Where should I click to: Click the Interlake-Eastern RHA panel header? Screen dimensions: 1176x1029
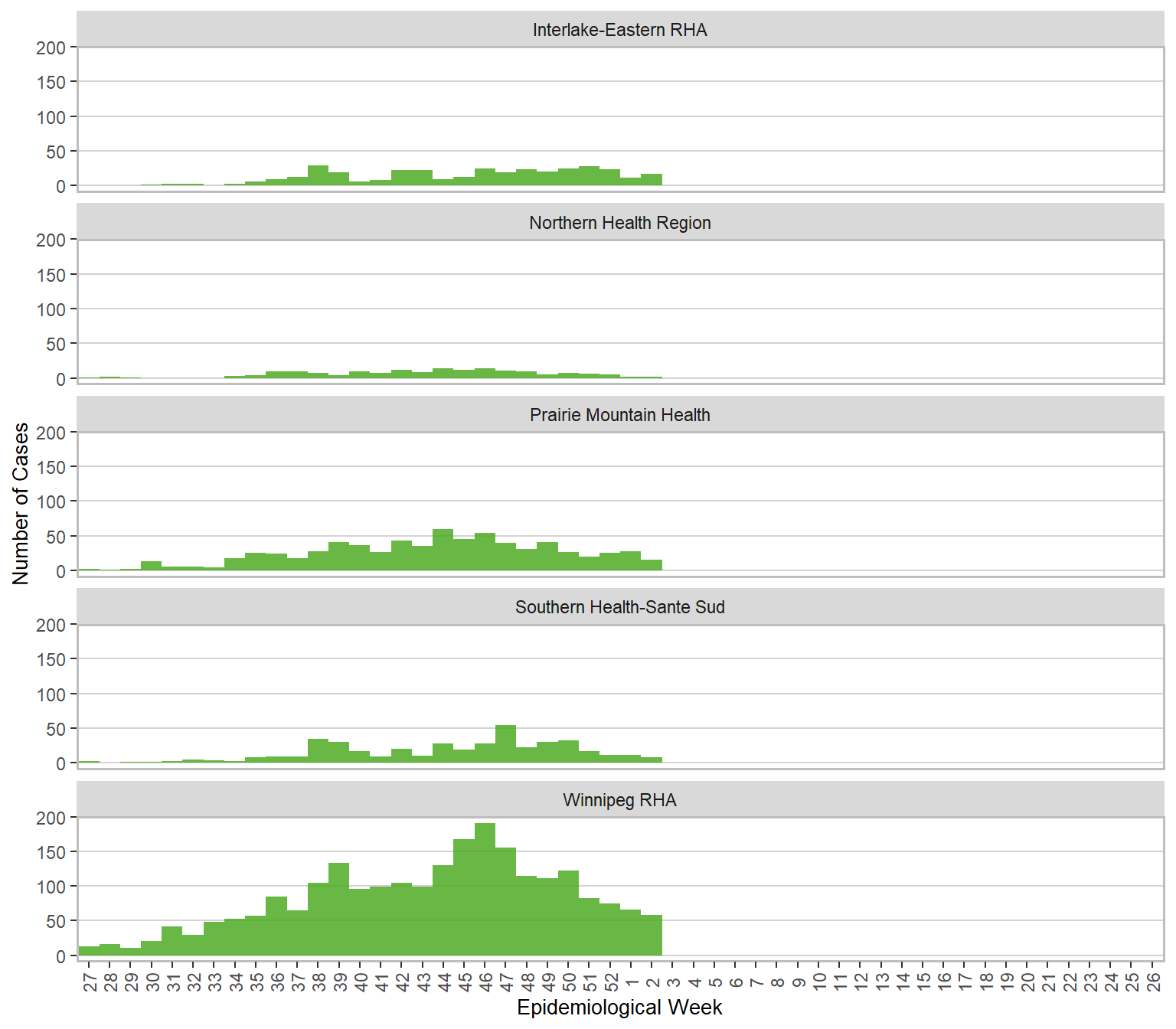click(x=619, y=30)
